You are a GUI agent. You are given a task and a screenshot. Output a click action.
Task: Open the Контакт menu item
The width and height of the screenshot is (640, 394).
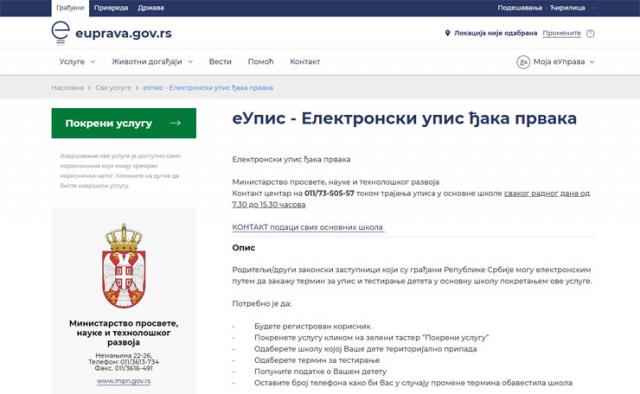pyautogui.click(x=305, y=62)
